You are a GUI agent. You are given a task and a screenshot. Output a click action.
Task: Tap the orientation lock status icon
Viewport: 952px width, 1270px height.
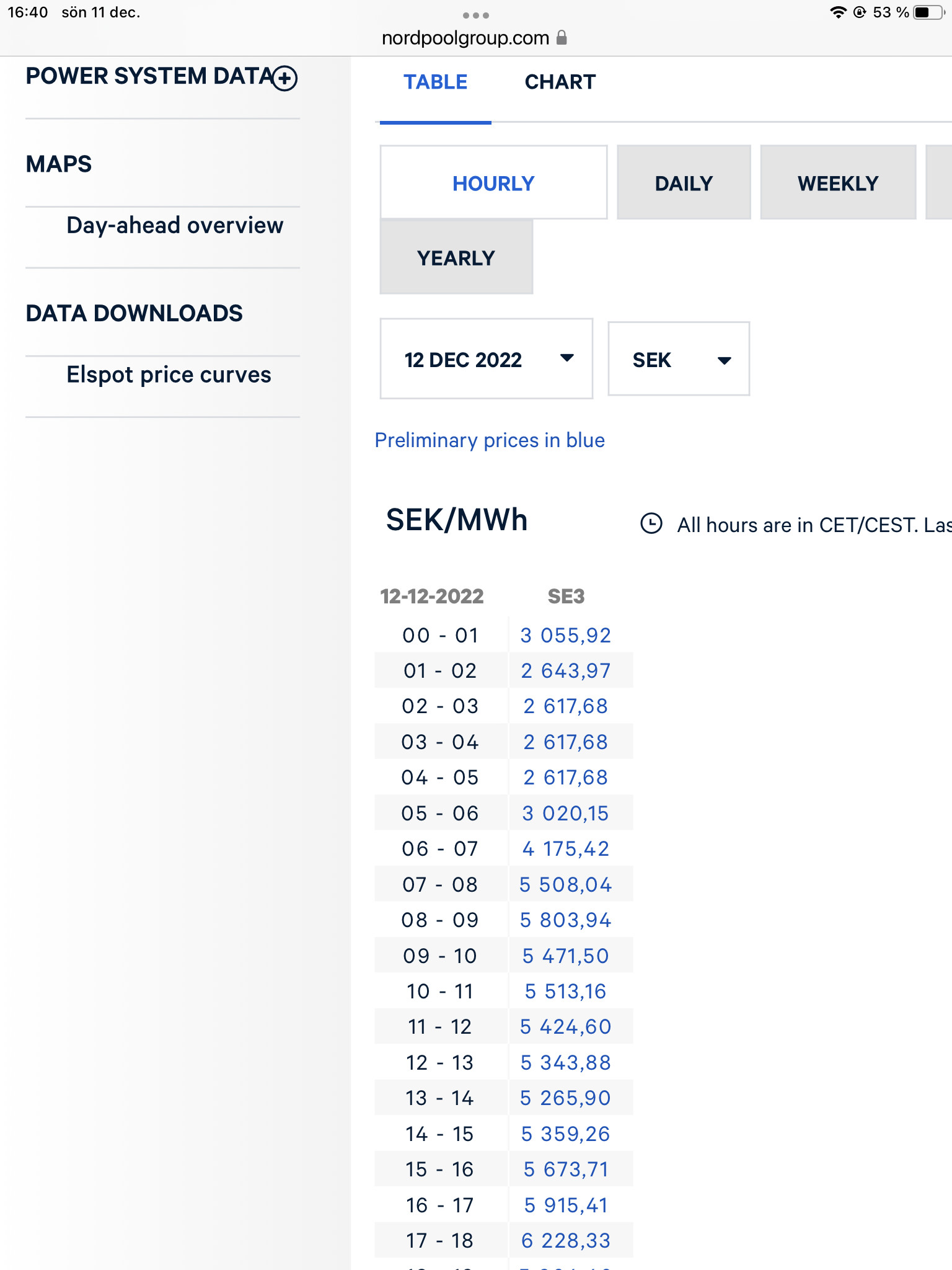pos(860,12)
